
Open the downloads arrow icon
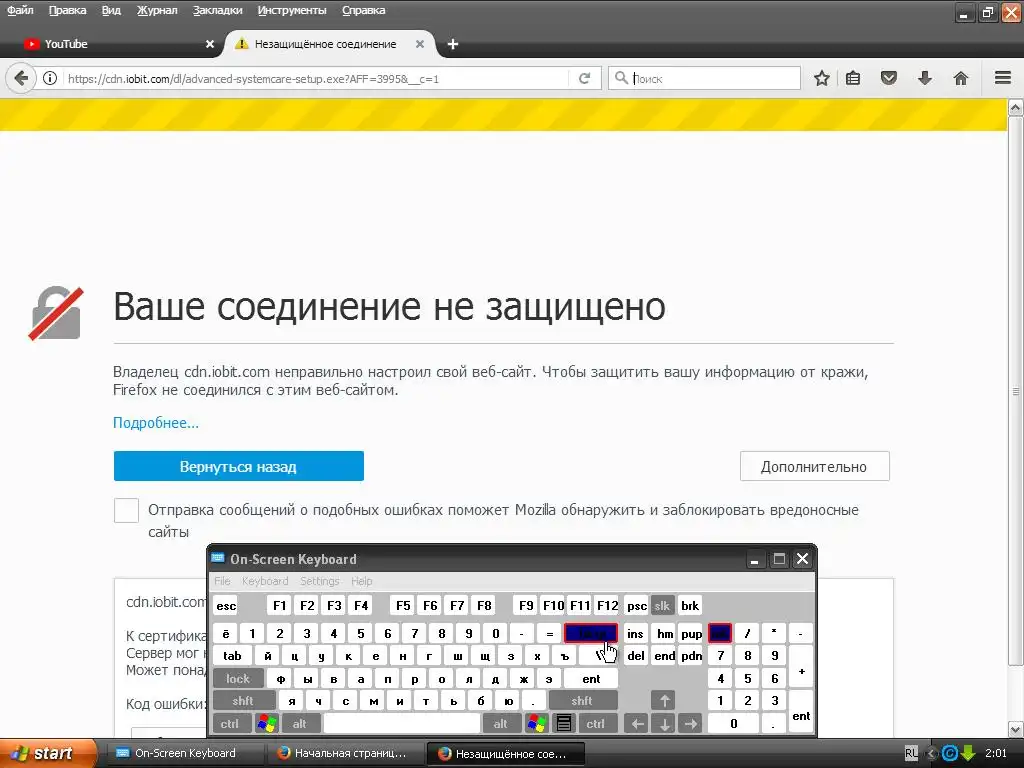pos(925,78)
